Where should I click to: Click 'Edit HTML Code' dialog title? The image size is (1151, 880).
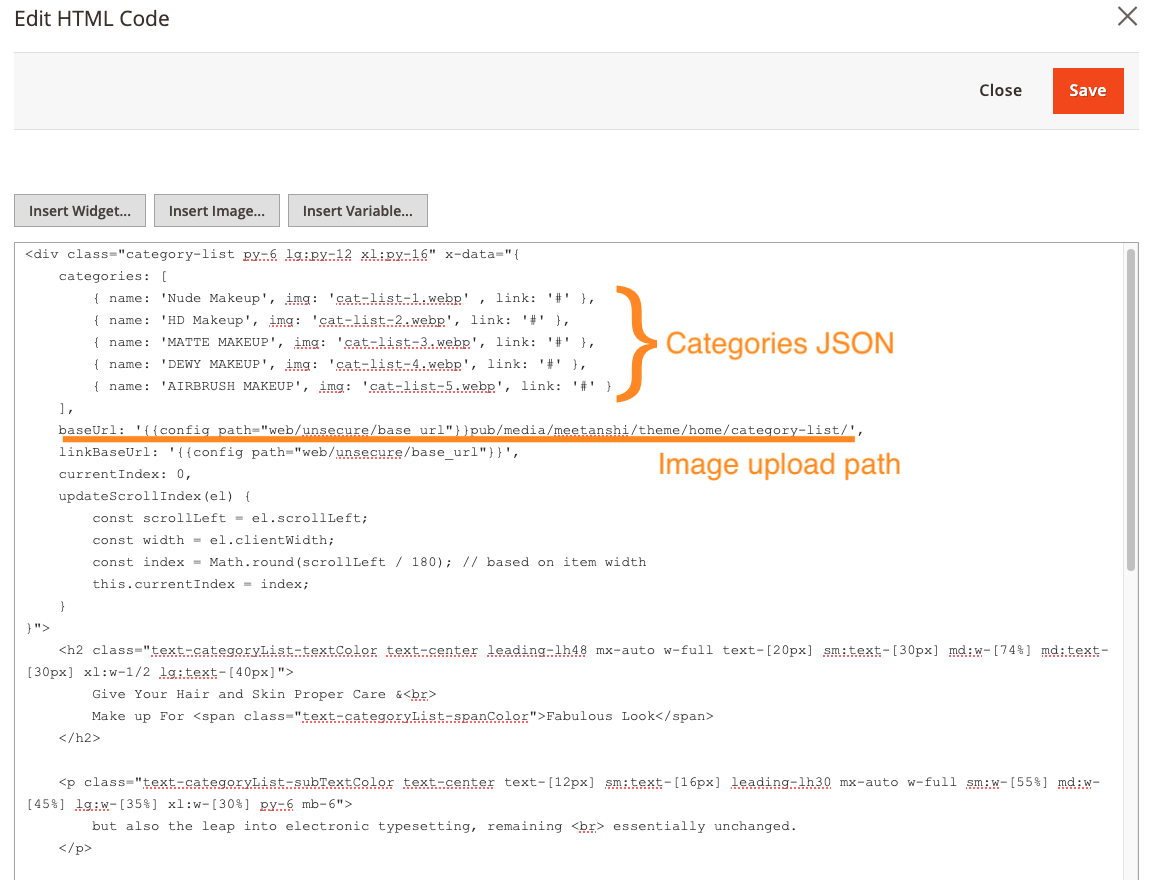tap(92, 18)
